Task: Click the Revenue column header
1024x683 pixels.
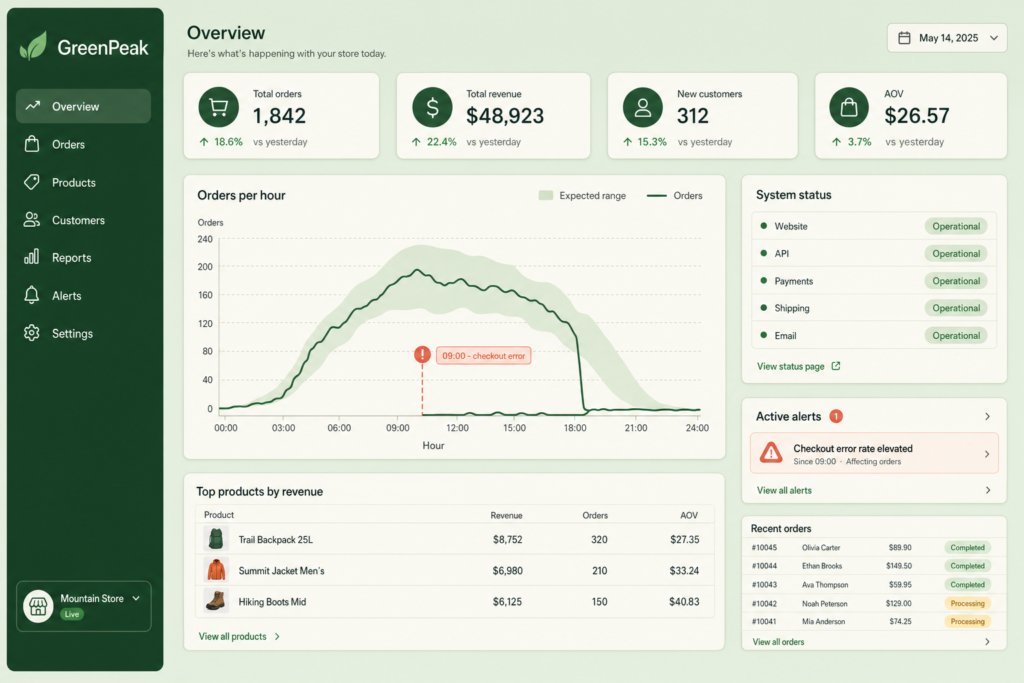Action: pyautogui.click(x=506, y=515)
